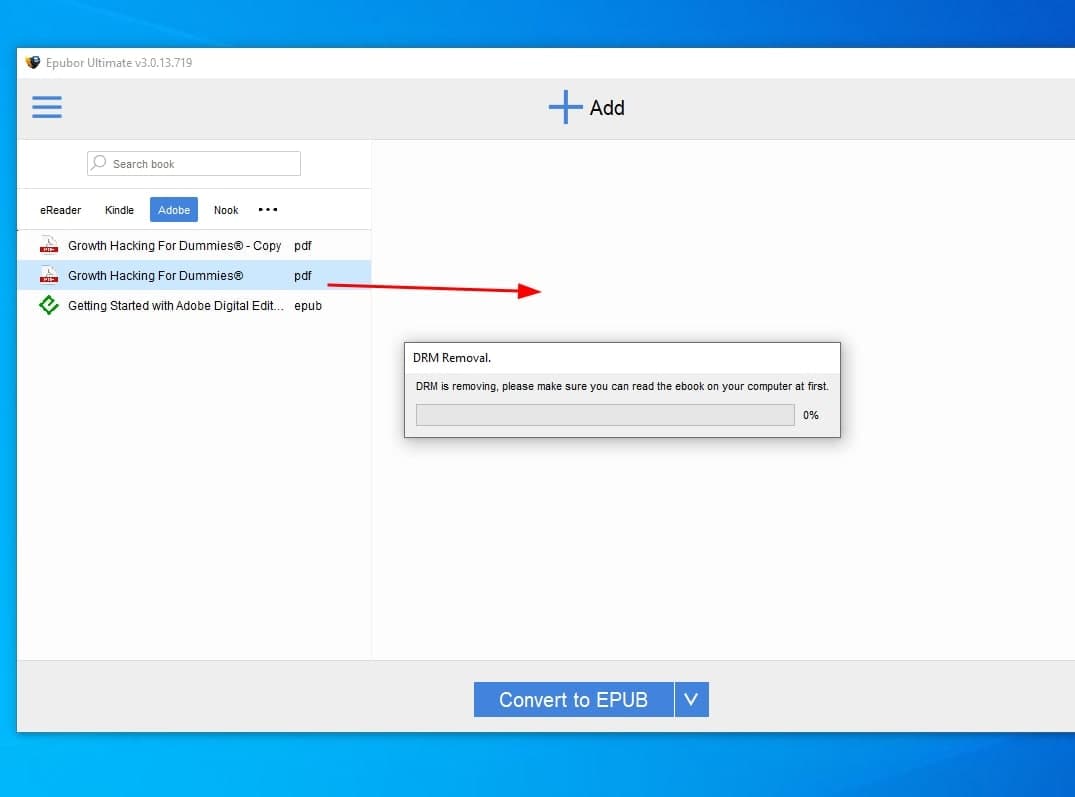Expand more device tabs via three dots

[268, 210]
